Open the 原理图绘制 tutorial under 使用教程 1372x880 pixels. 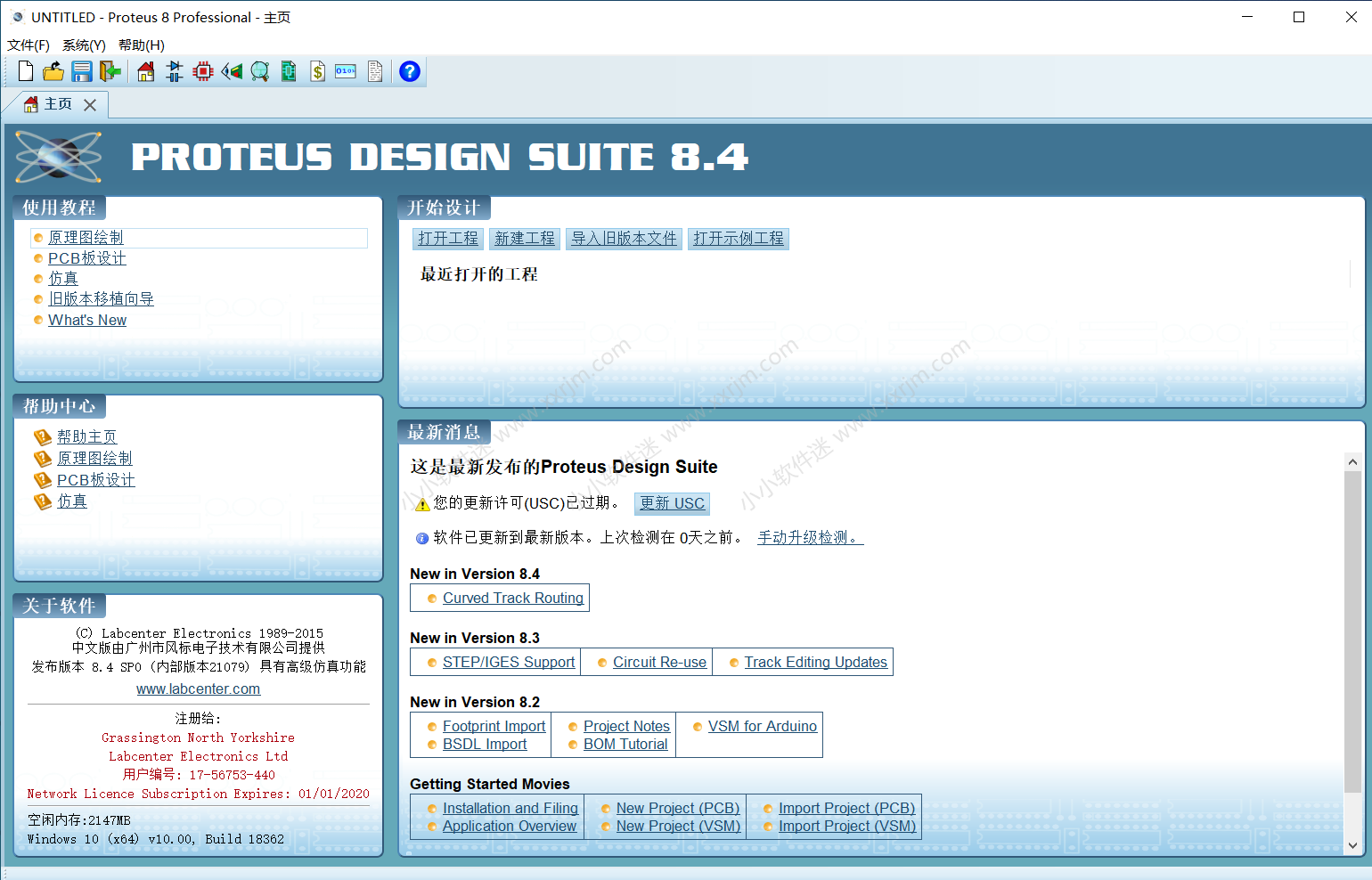point(86,238)
